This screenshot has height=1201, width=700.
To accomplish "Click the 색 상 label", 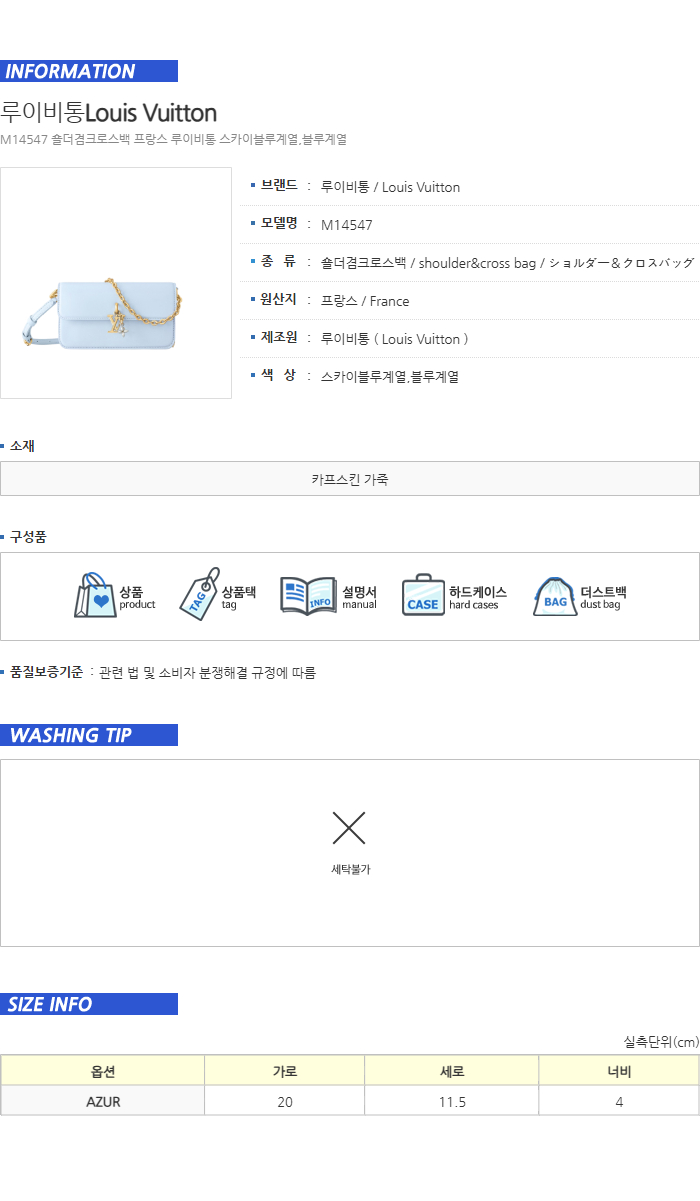I will [x=279, y=376].
